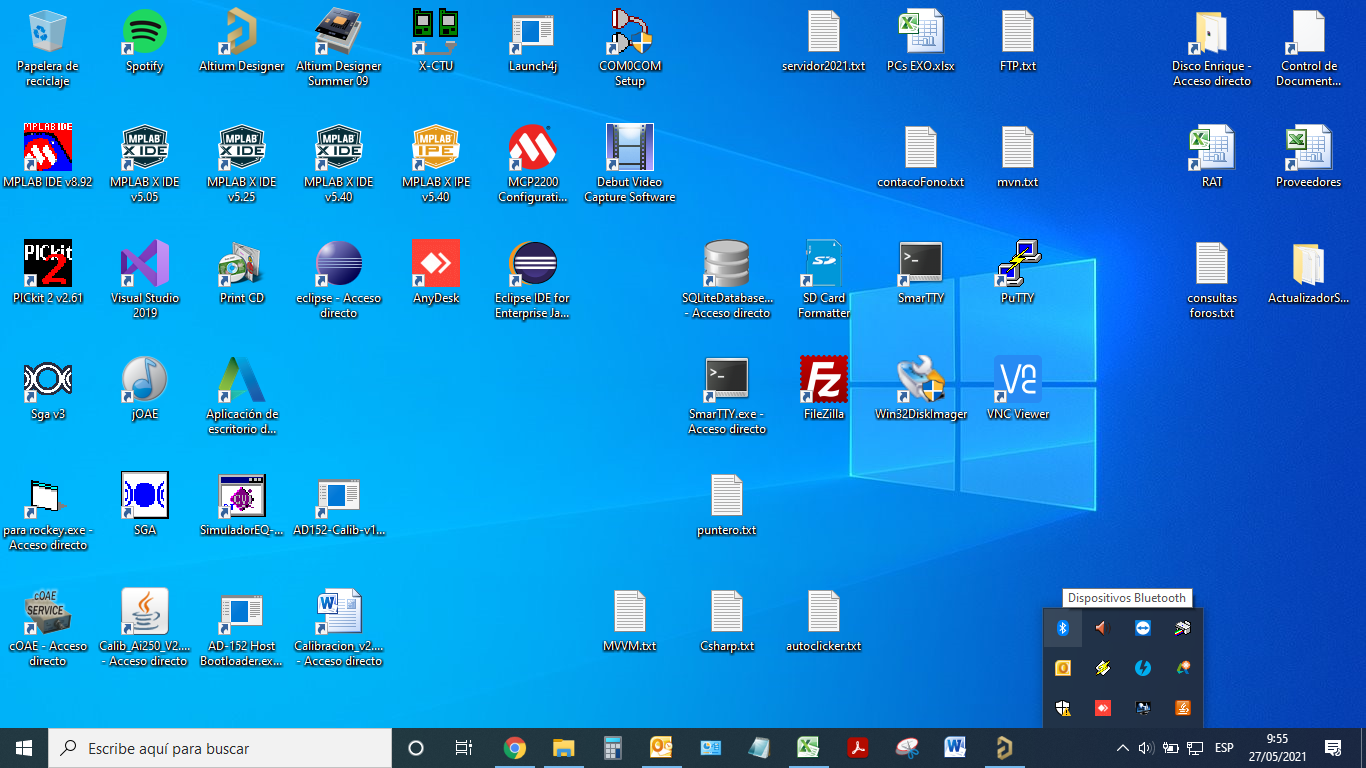Select PCs EXO.xlsx file
This screenshot has height=768, width=1366.
[x=921, y=41]
